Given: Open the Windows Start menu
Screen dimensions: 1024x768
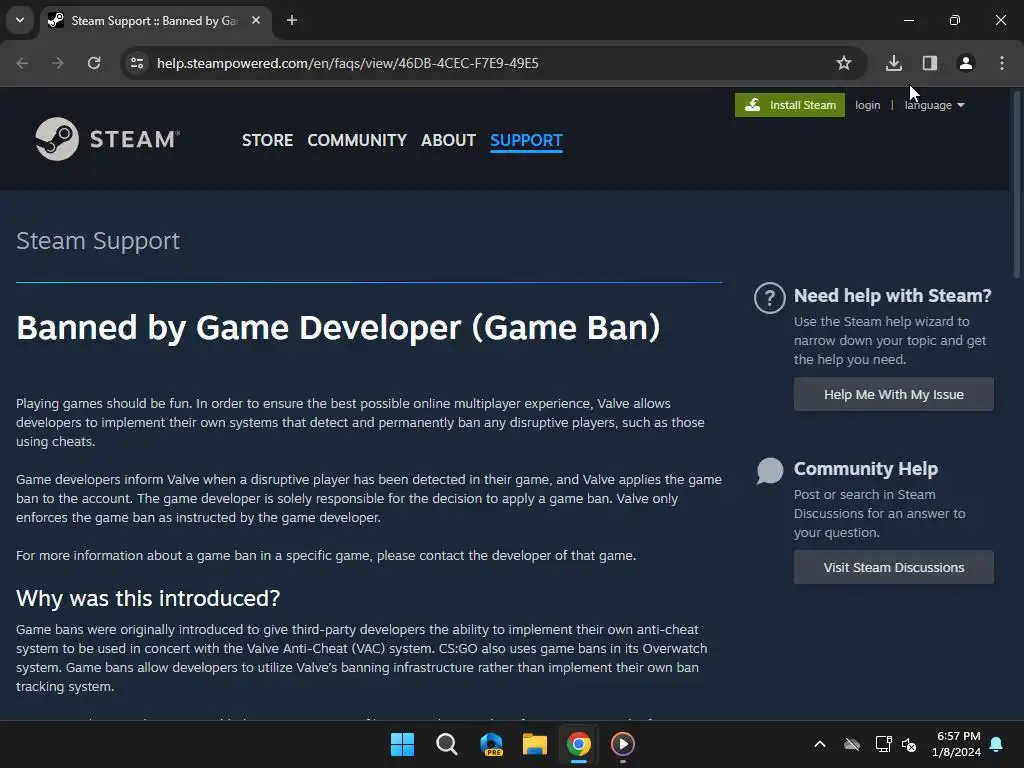Looking at the screenshot, I should click(402, 744).
